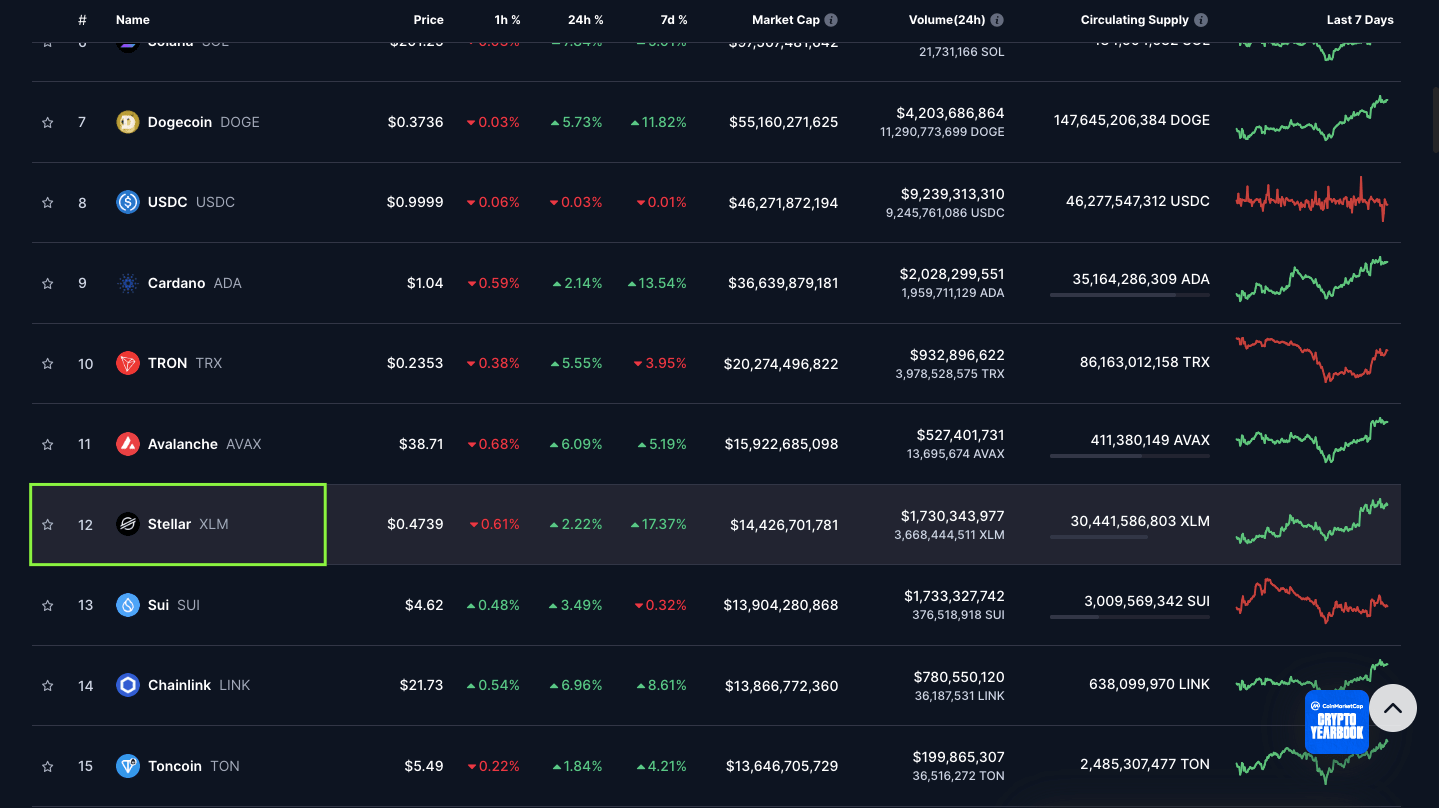Click the Stellar logo icon
This screenshot has height=808, width=1439.
(x=128, y=524)
